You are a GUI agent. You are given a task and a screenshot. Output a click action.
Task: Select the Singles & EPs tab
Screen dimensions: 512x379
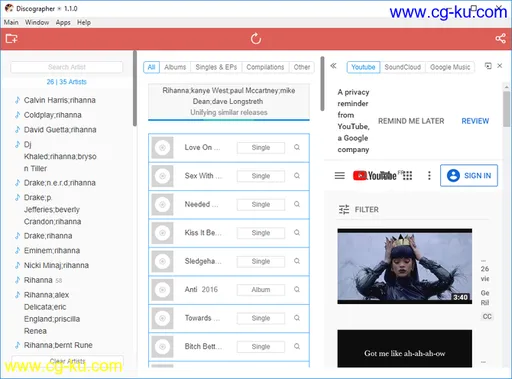[216, 67]
